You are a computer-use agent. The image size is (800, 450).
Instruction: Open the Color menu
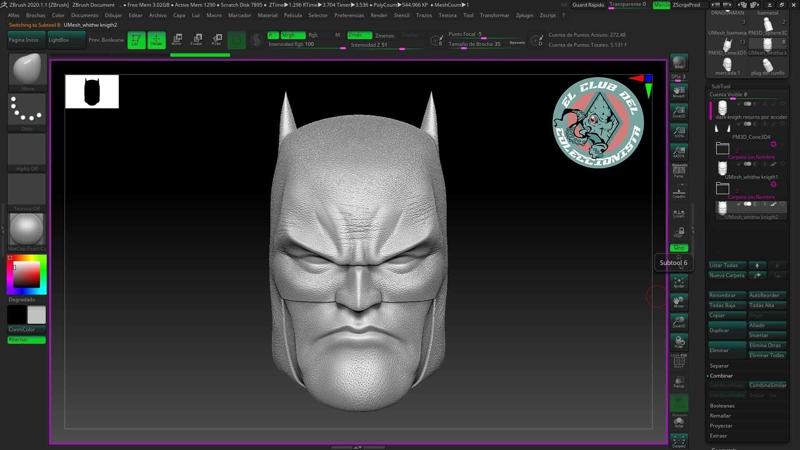point(58,15)
